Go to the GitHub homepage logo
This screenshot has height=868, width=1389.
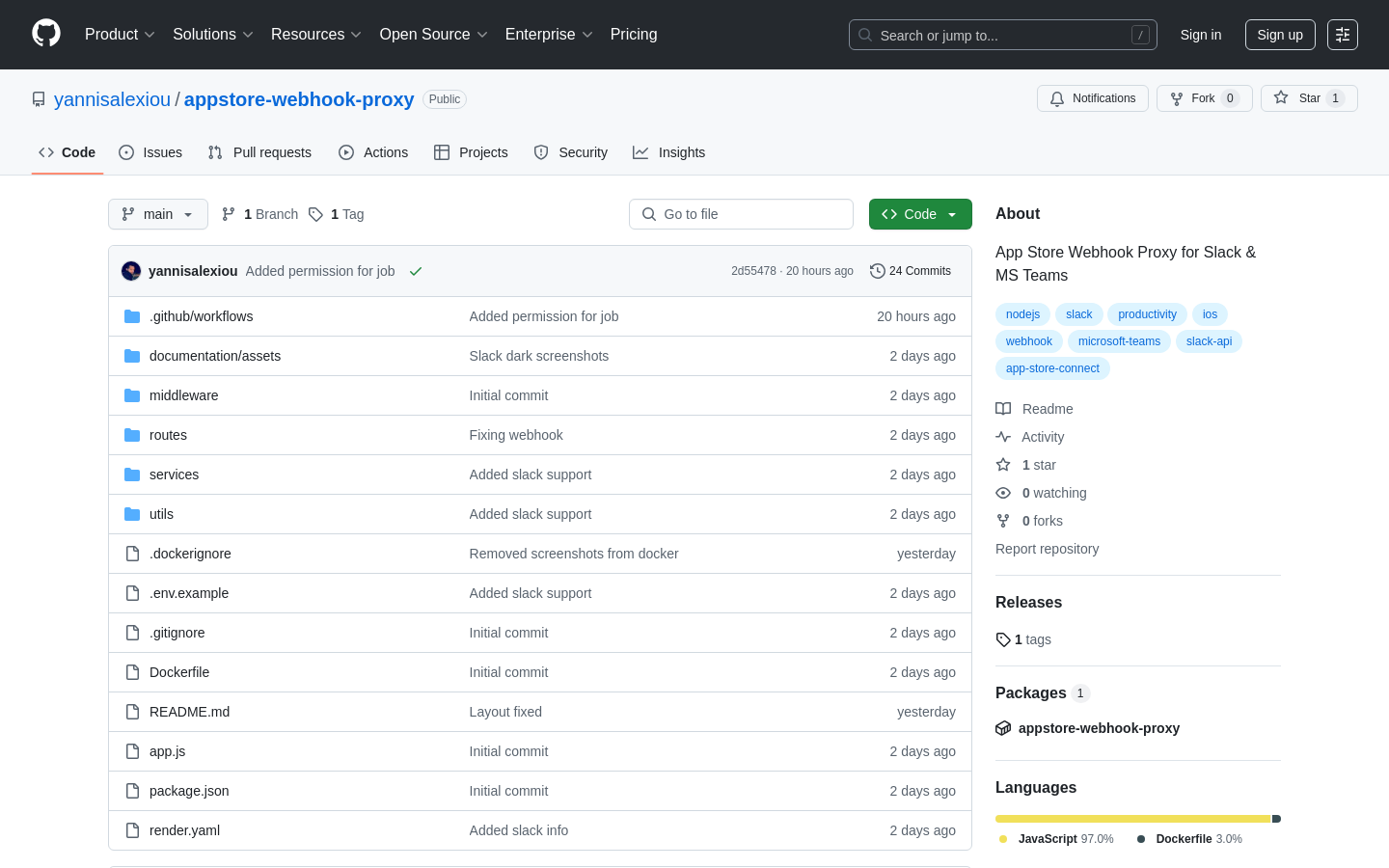pyautogui.click(x=46, y=34)
